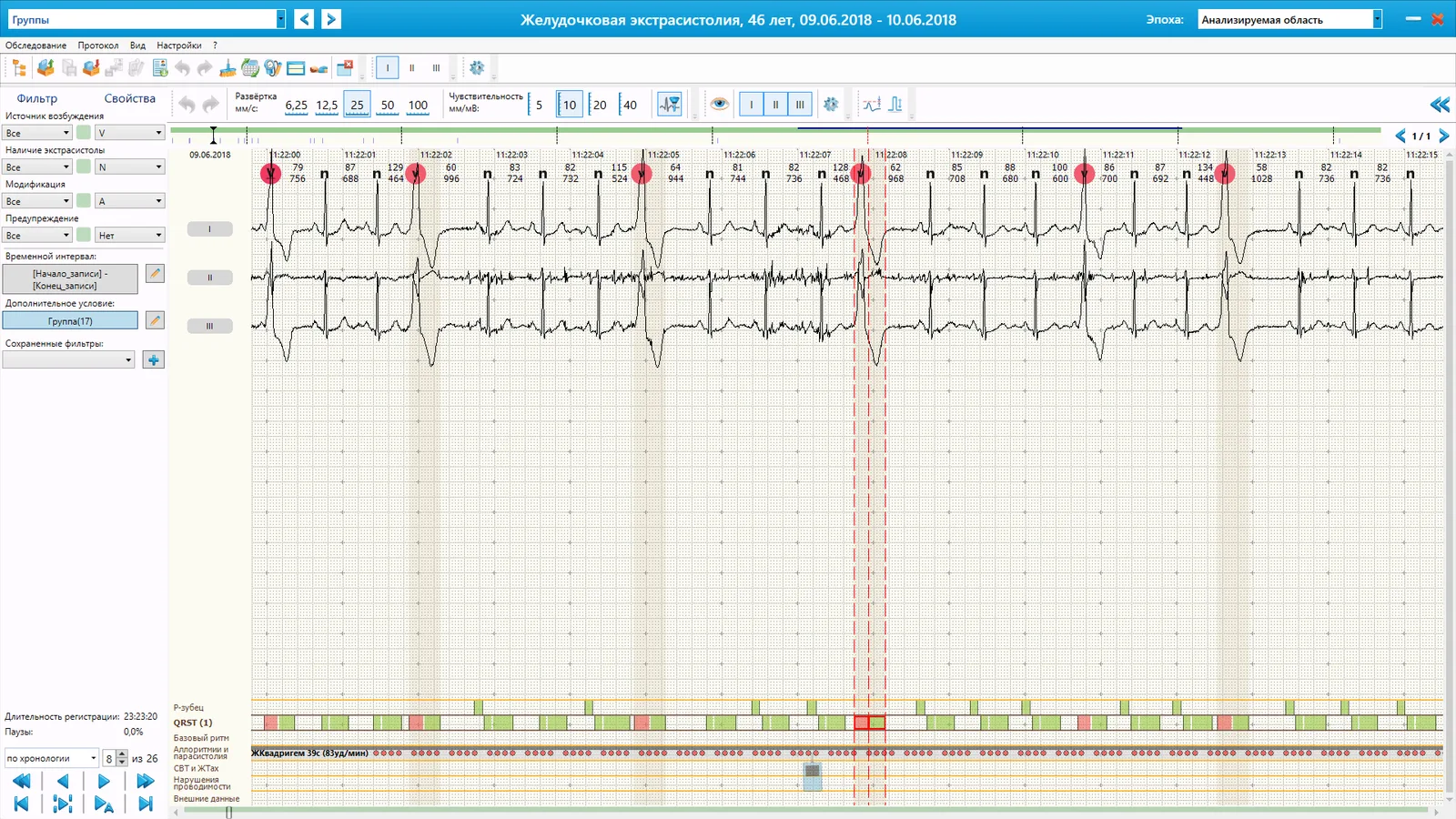Open the по хронологии sorting dropdown
Viewport: 1456px width, 819px height.
tap(52, 758)
